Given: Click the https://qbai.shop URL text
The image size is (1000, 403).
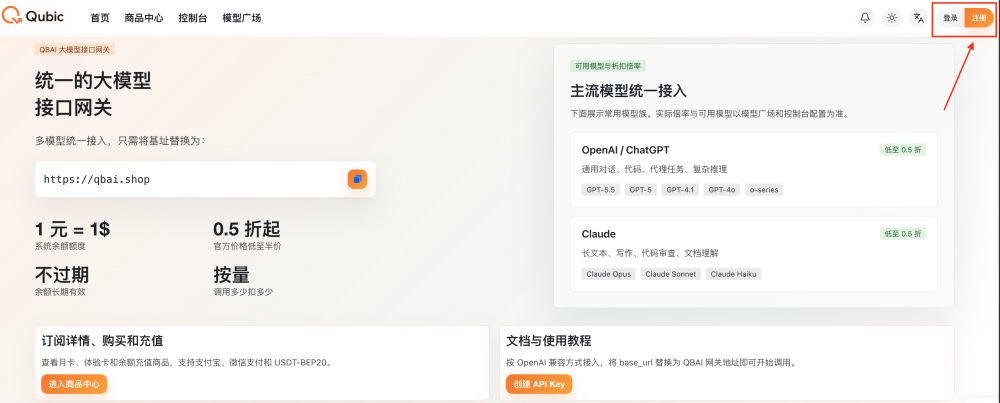Looking at the screenshot, I should pos(97,179).
